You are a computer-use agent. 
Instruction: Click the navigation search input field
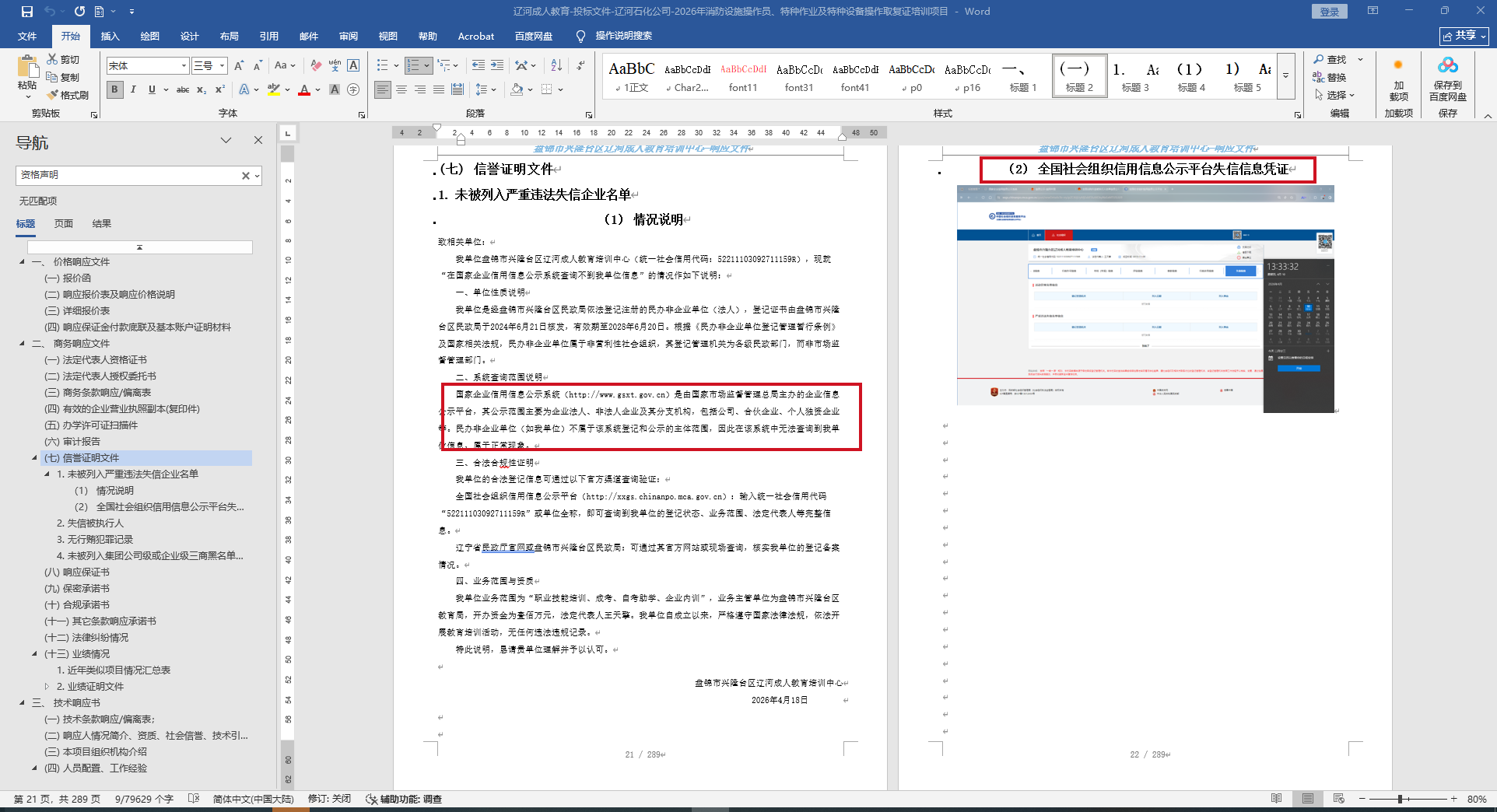coord(128,175)
